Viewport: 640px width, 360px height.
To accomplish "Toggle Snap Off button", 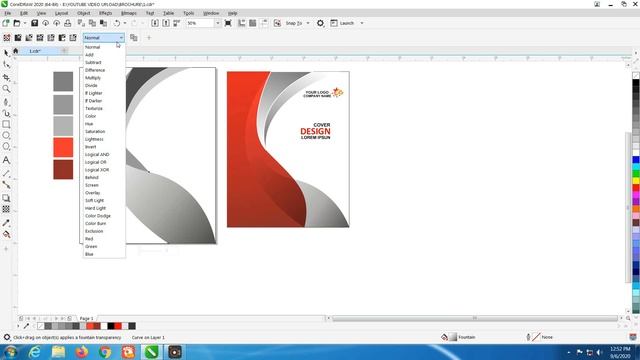I will [x=277, y=23].
